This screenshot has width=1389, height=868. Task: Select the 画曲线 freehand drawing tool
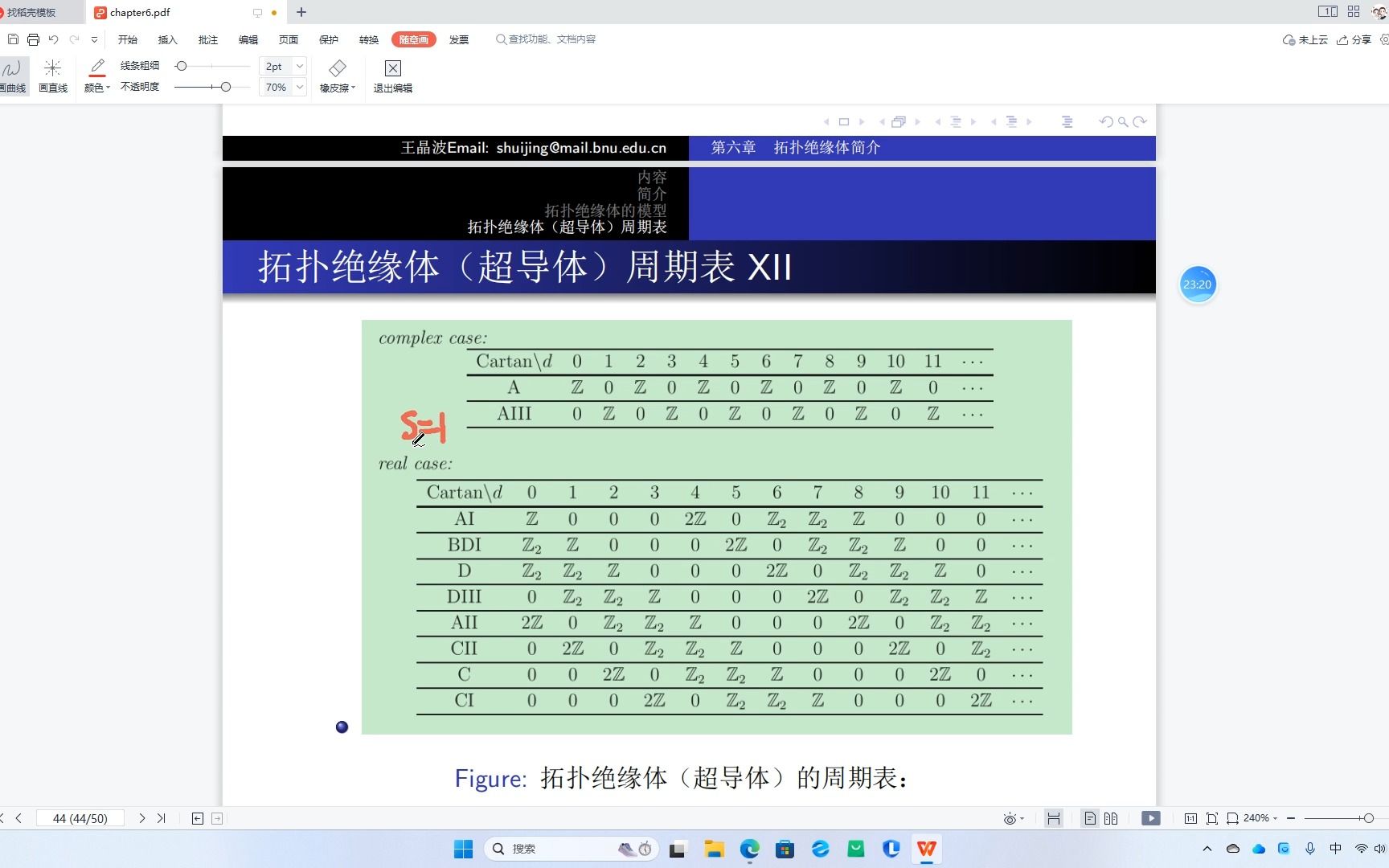pos(13,75)
